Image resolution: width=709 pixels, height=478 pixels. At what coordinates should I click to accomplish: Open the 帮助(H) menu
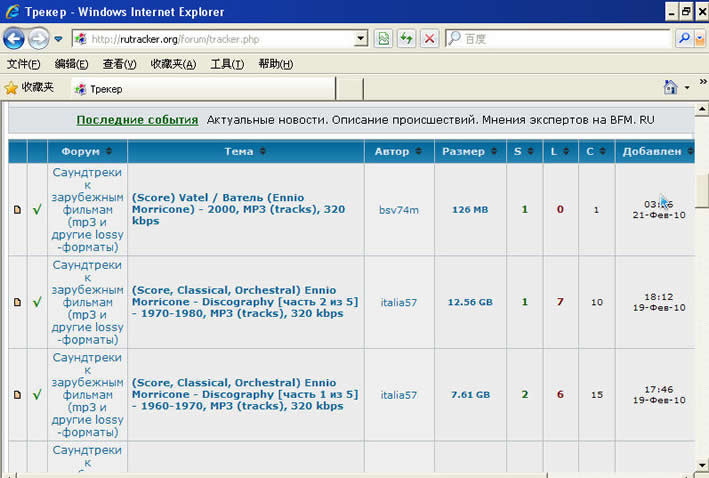(x=276, y=64)
